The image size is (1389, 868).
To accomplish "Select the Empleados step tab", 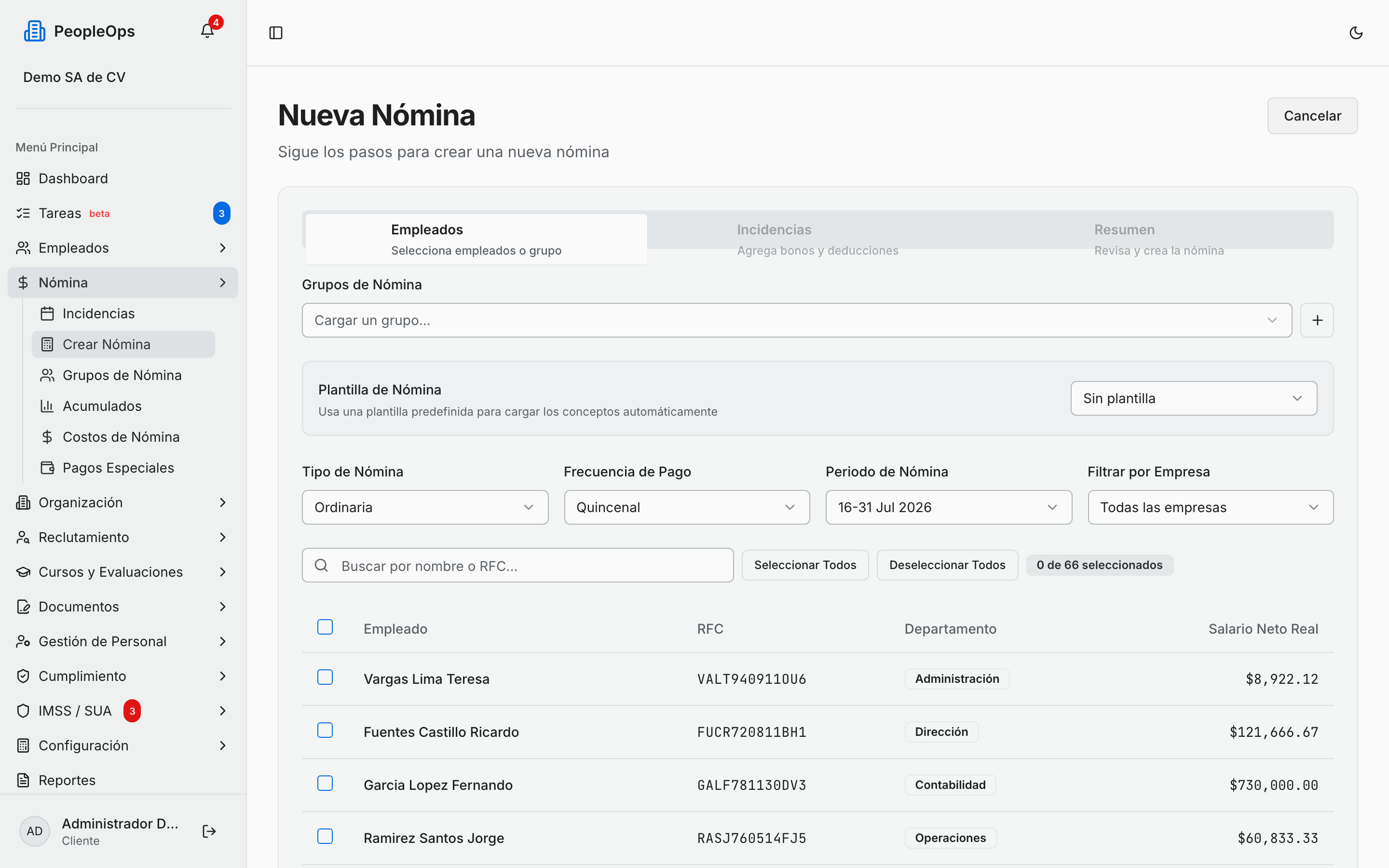I will click(477, 239).
